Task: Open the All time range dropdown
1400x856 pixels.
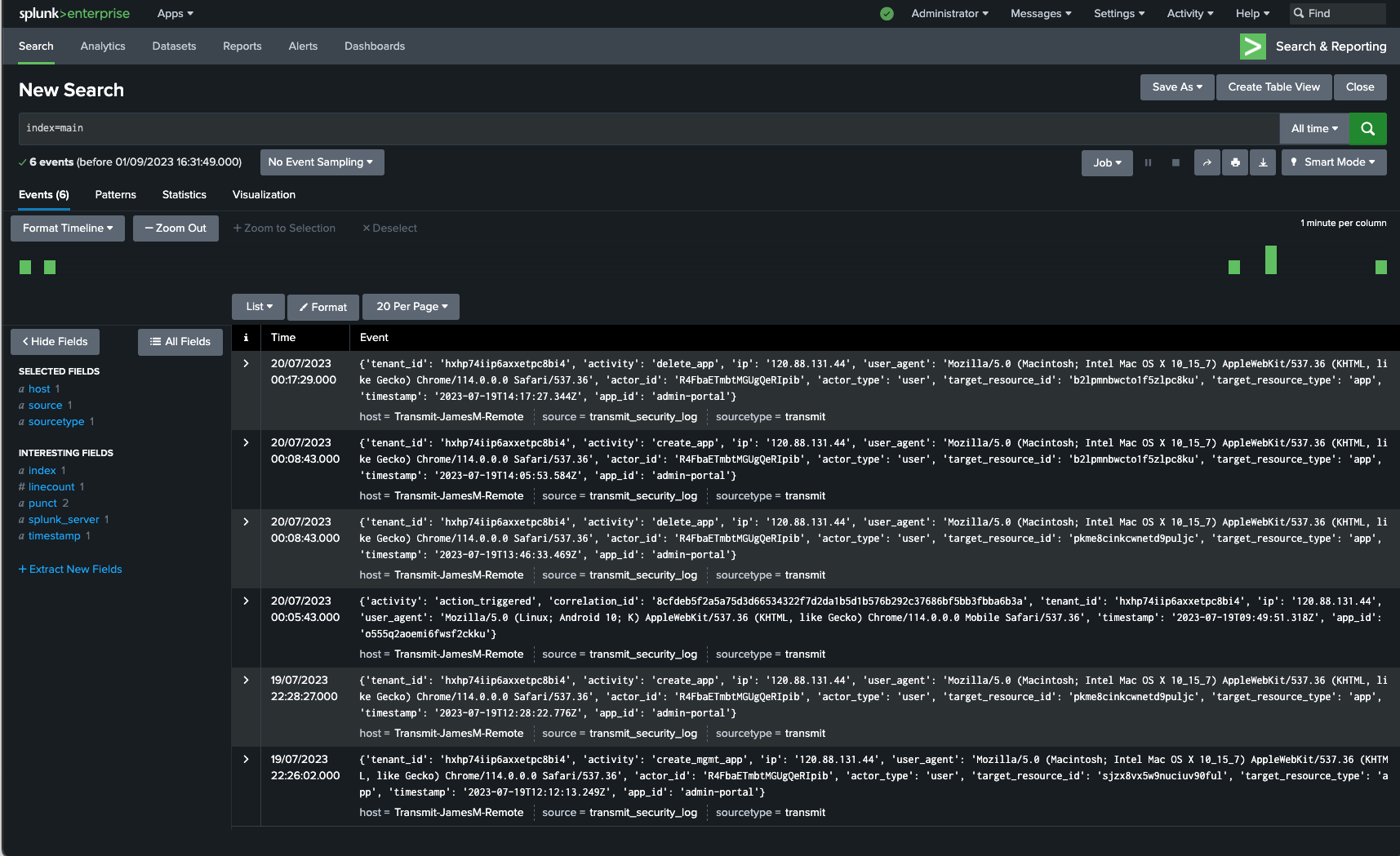Action: click(x=1313, y=129)
